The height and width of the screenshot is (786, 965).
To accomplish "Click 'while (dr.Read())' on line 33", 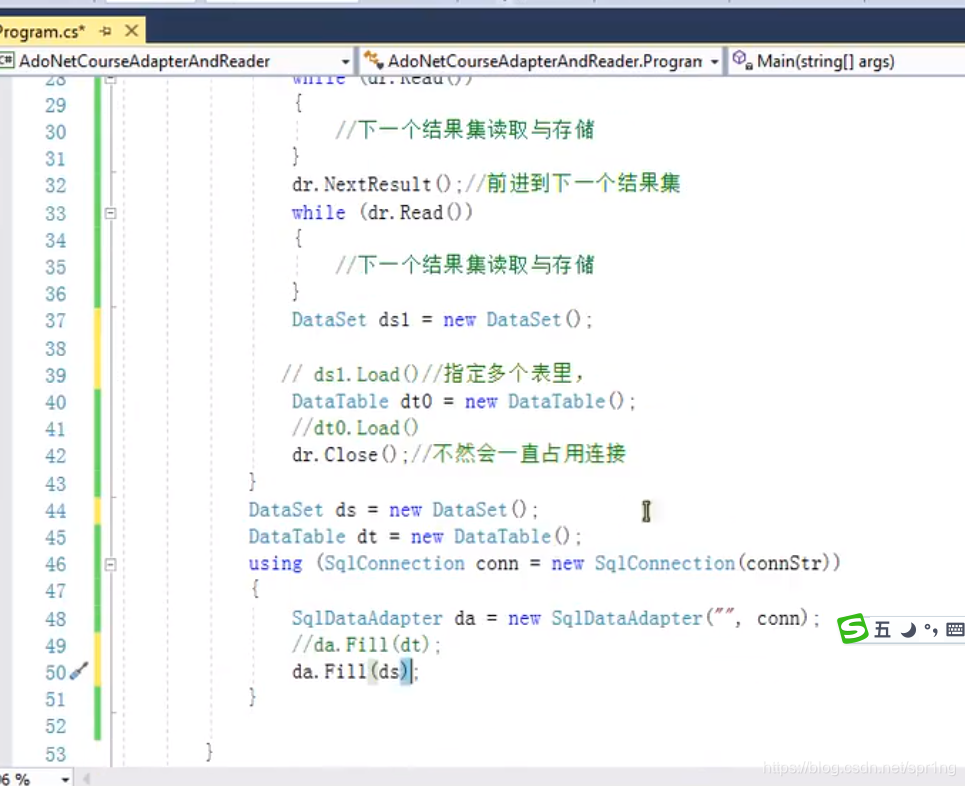I will pyautogui.click(x=382, y=212).
